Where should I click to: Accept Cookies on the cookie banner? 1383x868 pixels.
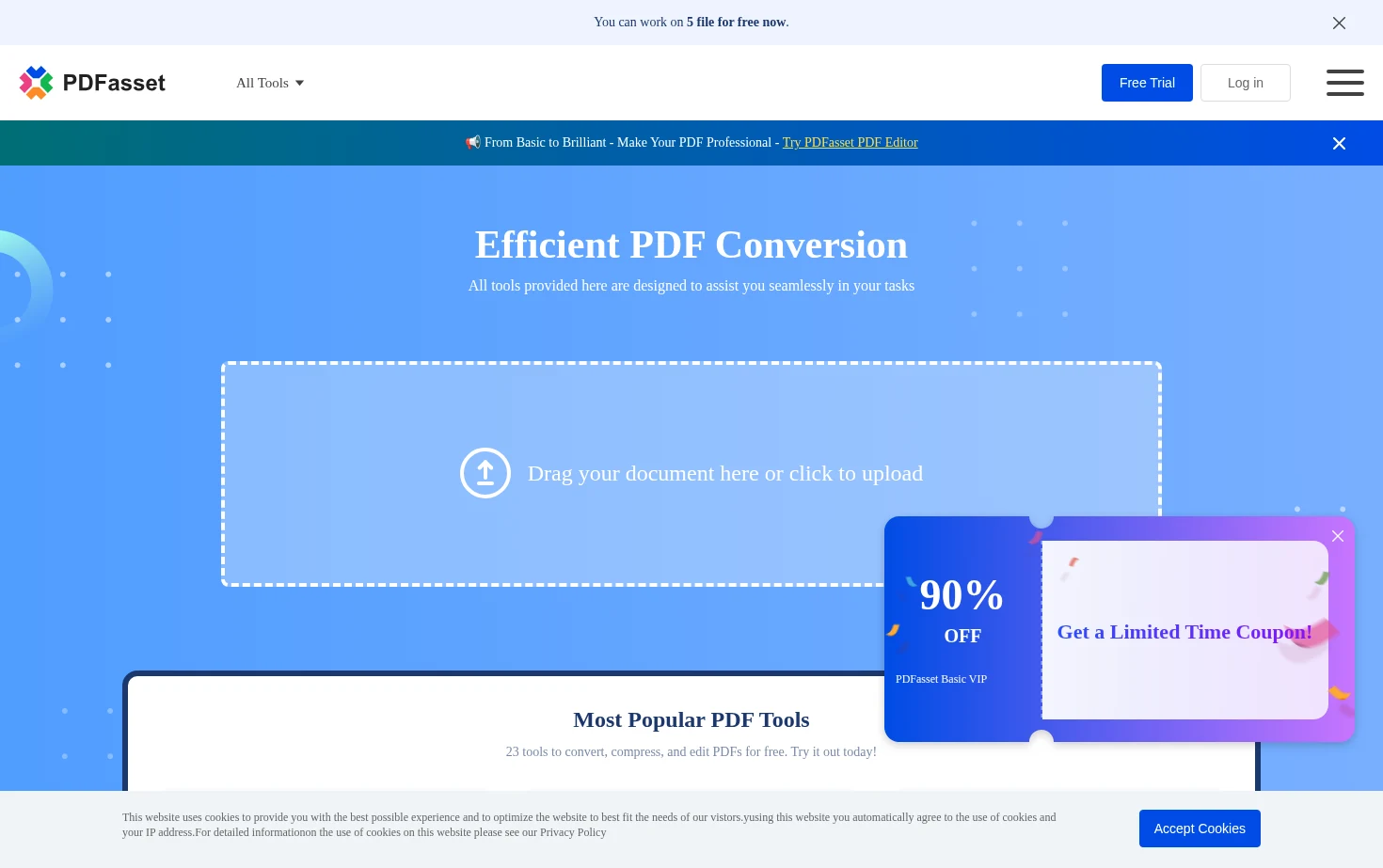[x=1200, y=829]
